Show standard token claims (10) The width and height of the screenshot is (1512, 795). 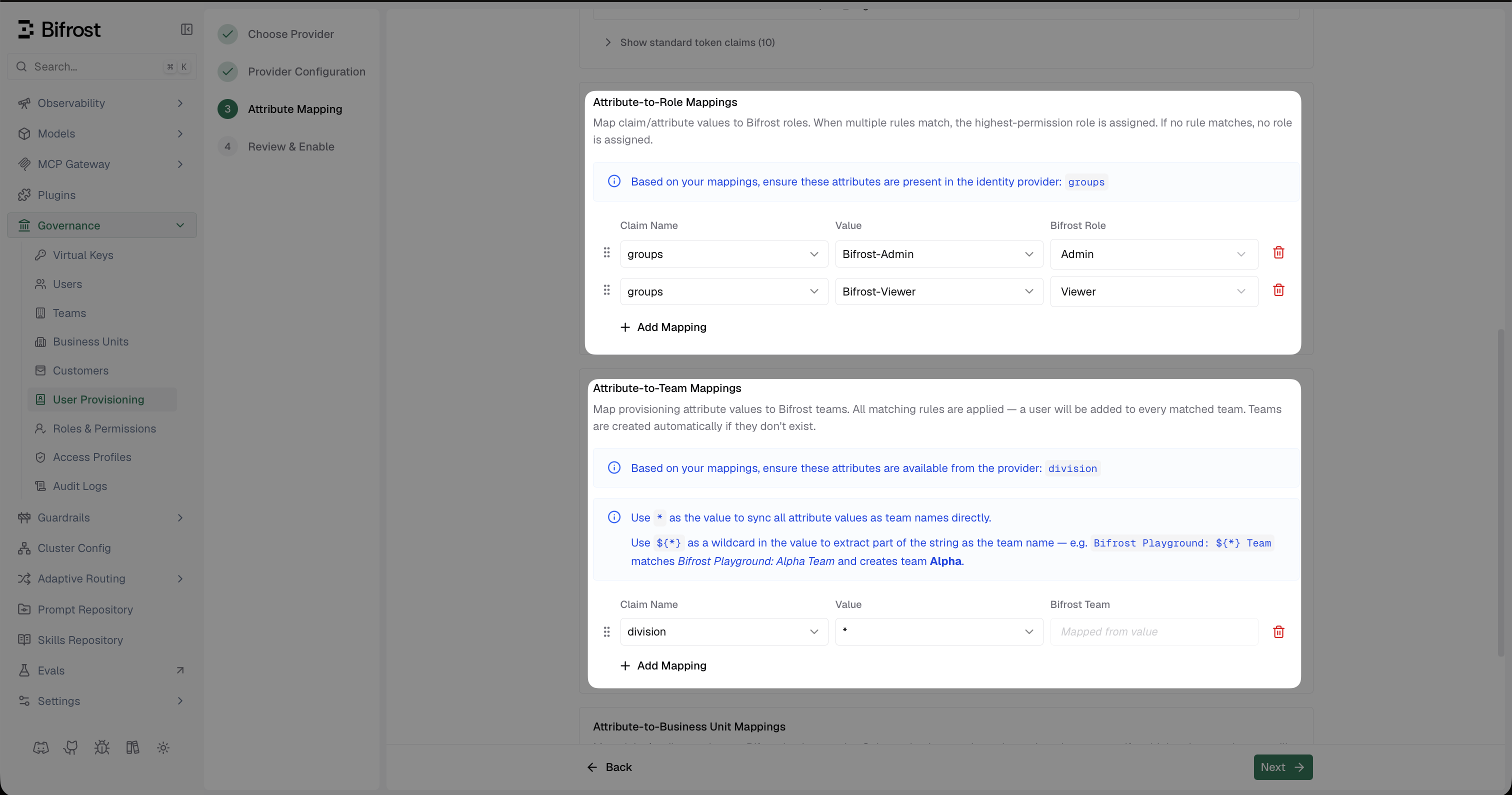[x=689, y=42]
